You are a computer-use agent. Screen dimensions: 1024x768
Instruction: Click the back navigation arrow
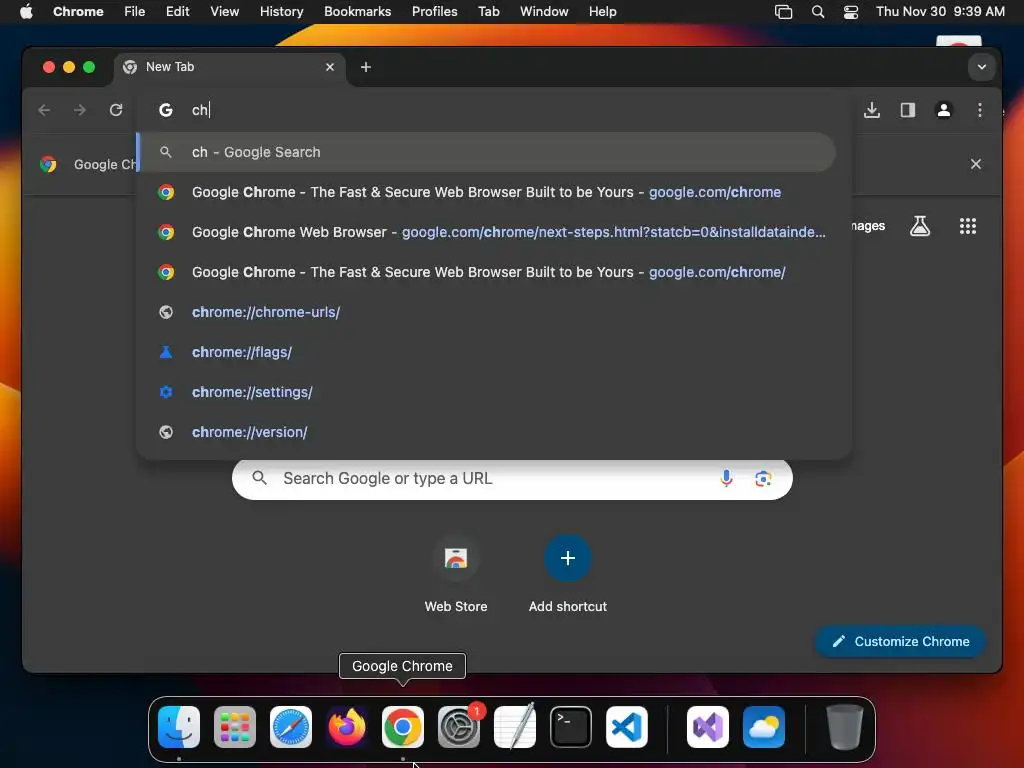44,110
